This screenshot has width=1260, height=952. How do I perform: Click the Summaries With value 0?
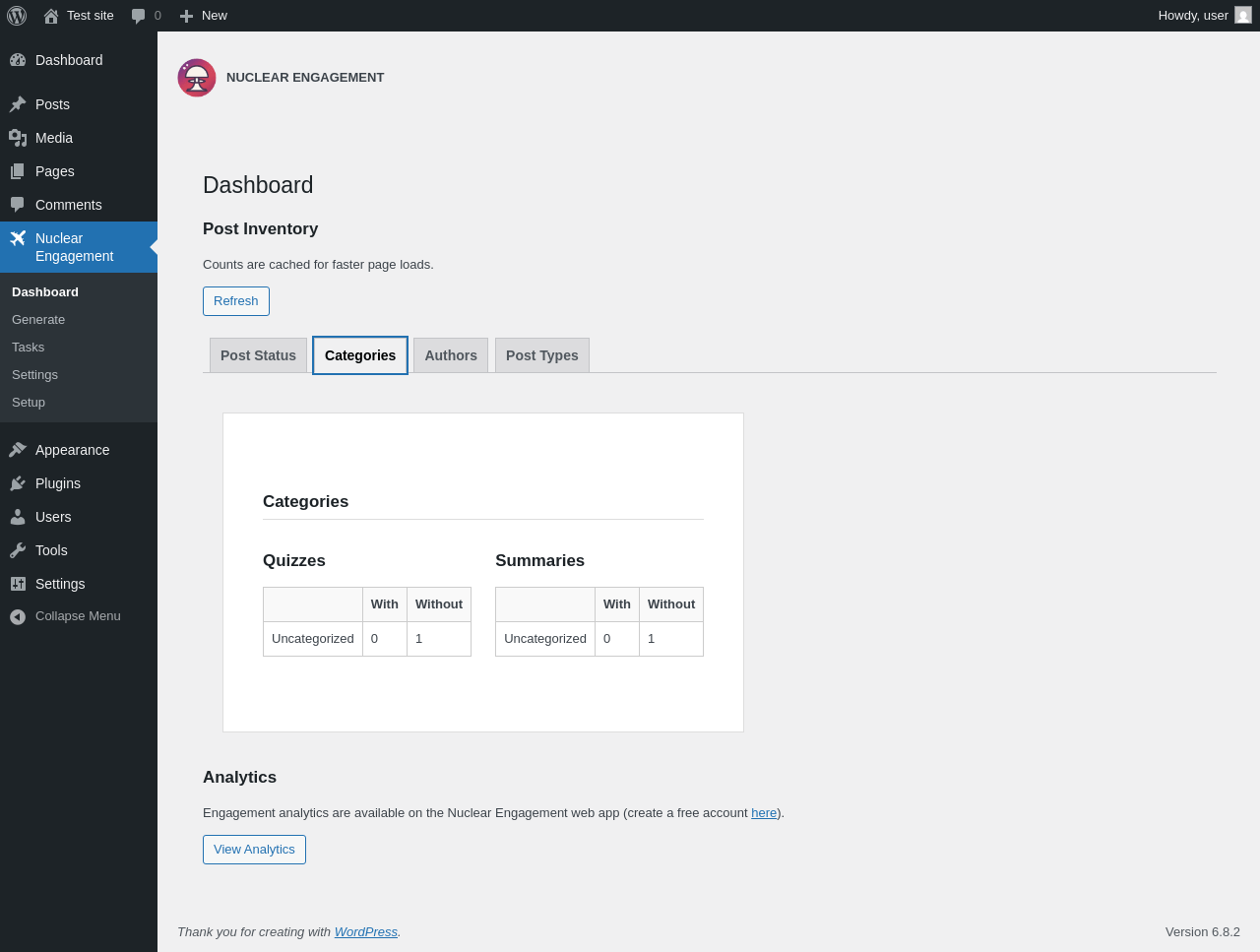[617, 639]
